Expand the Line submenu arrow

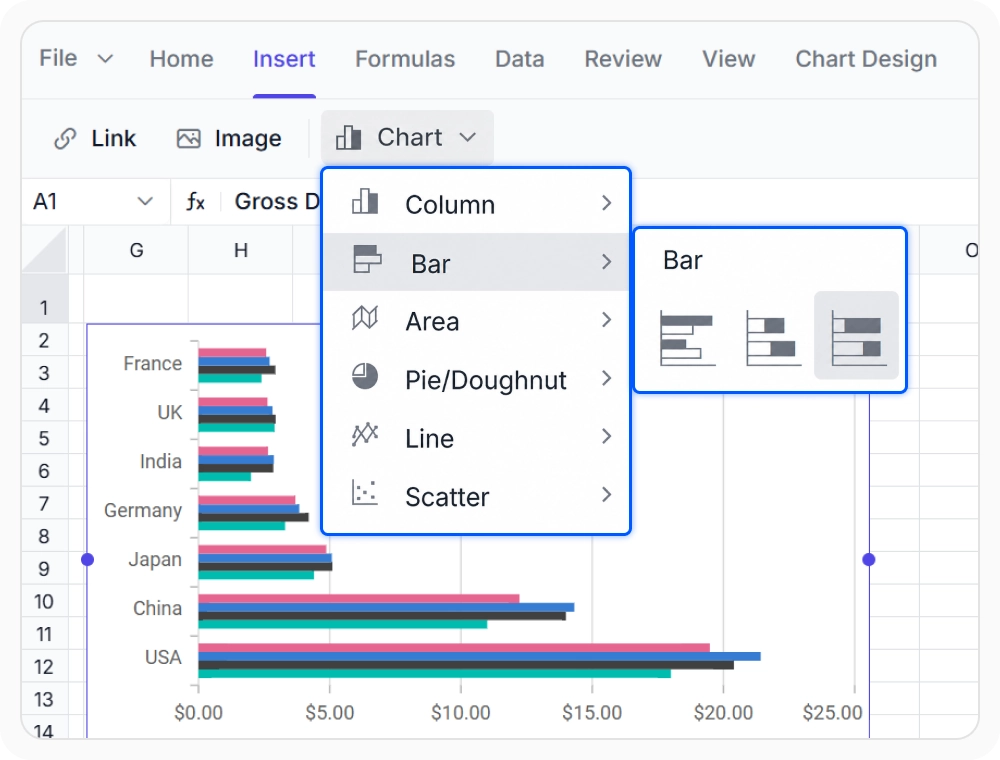coord(607,437)
